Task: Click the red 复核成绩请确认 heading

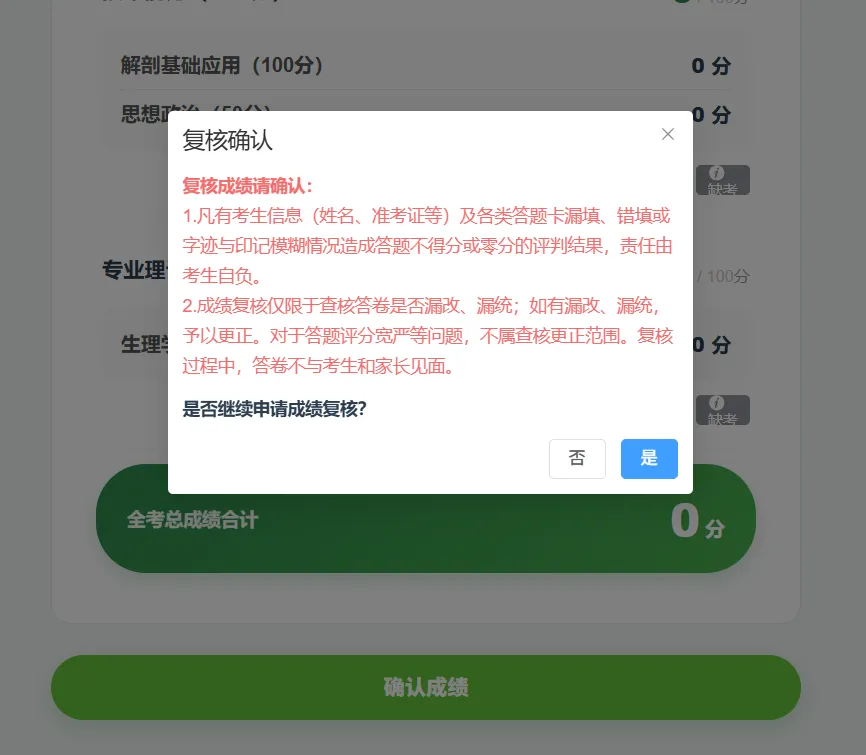Action: 247,186
